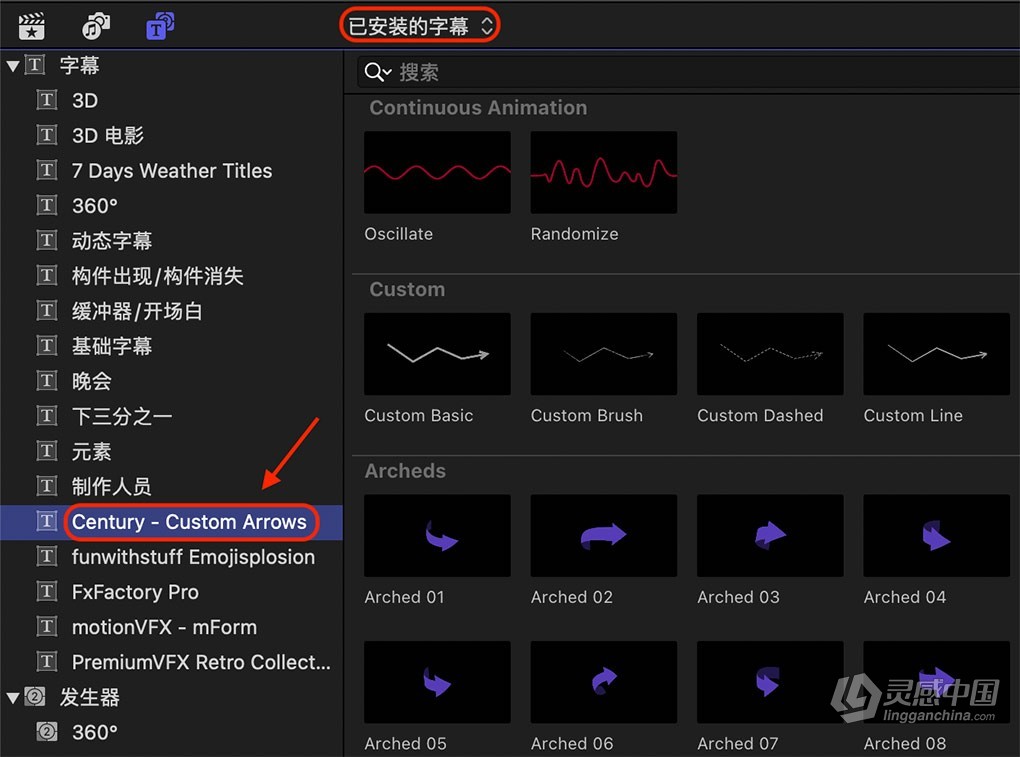
Task: Select the 晚会 category
Action: click(91, 381)
